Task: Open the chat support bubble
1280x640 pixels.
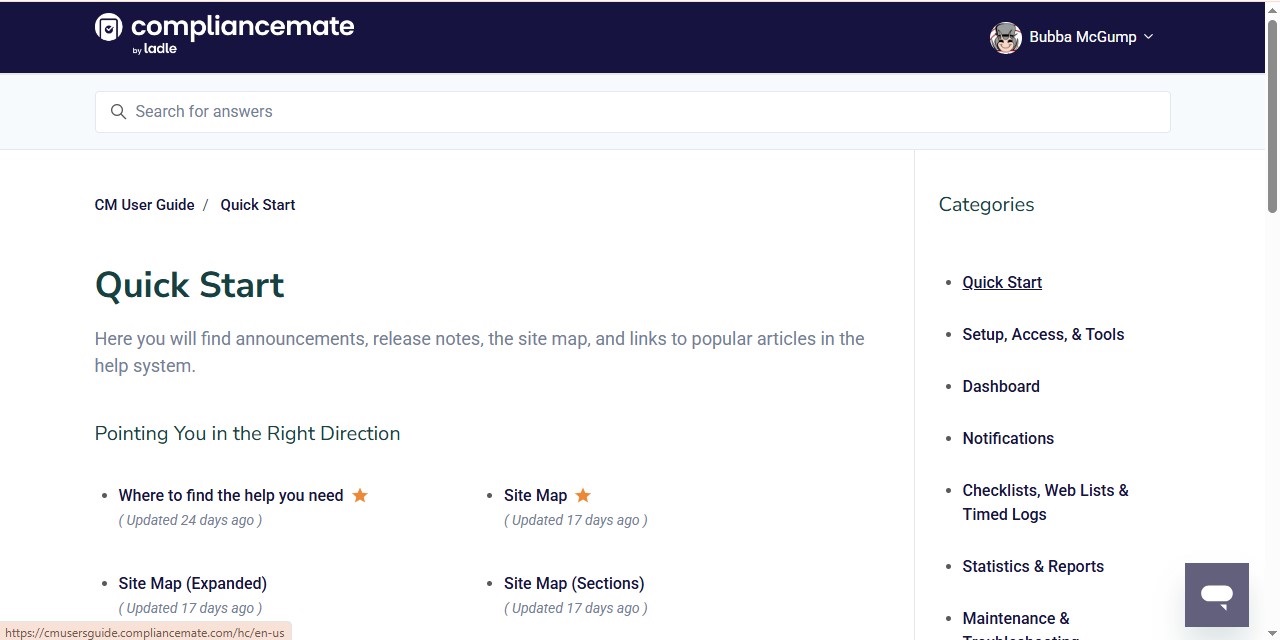Action: [x=1216, y=594]
